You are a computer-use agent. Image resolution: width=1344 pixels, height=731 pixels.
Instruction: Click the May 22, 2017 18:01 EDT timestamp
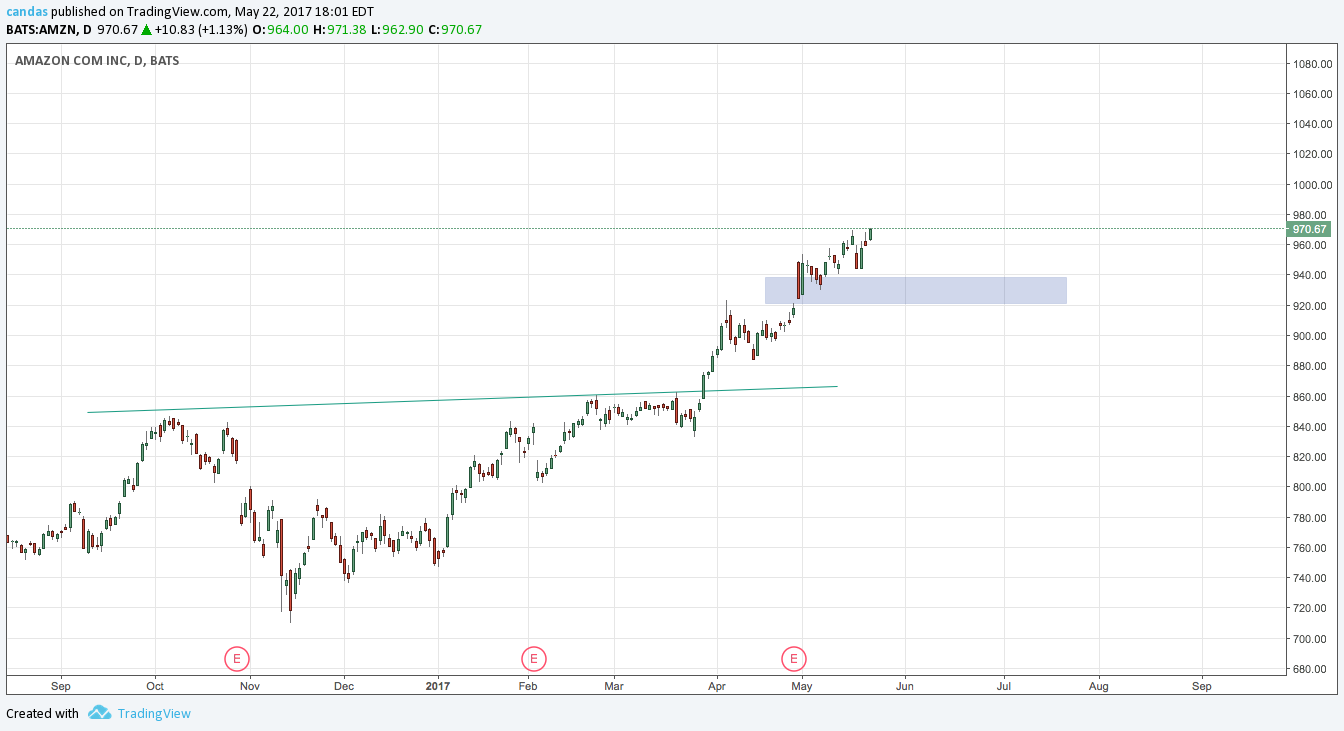304,11
